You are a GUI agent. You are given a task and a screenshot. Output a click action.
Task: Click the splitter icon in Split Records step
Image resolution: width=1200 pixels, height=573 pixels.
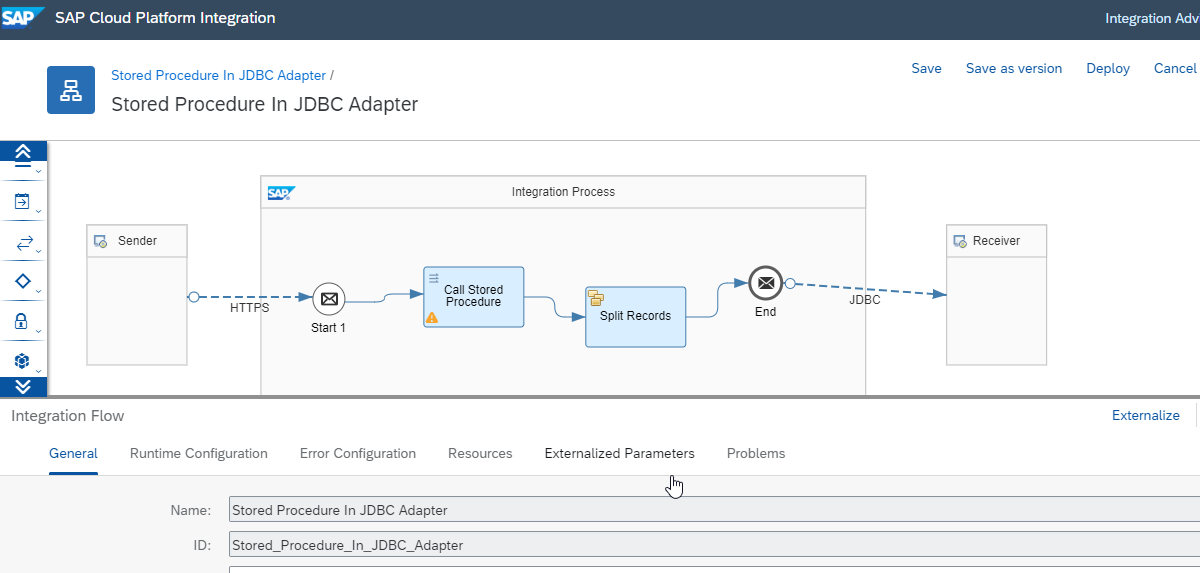(595, 297)
